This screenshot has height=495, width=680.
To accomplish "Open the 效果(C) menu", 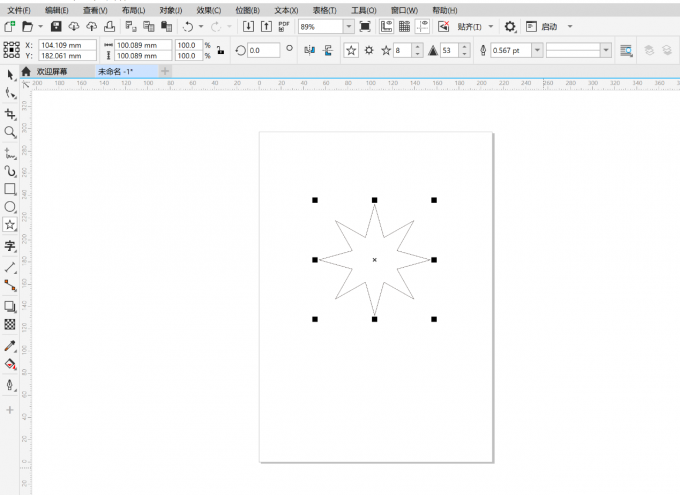I will pyautogui.click(x=208, y=9).
